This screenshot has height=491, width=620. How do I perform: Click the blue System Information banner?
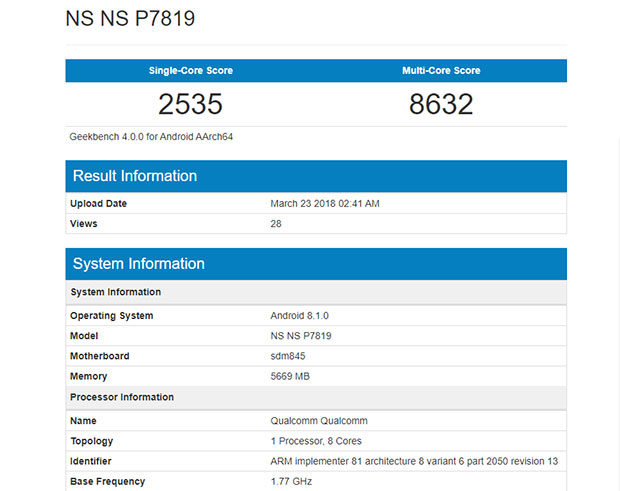tap(139, 264)
